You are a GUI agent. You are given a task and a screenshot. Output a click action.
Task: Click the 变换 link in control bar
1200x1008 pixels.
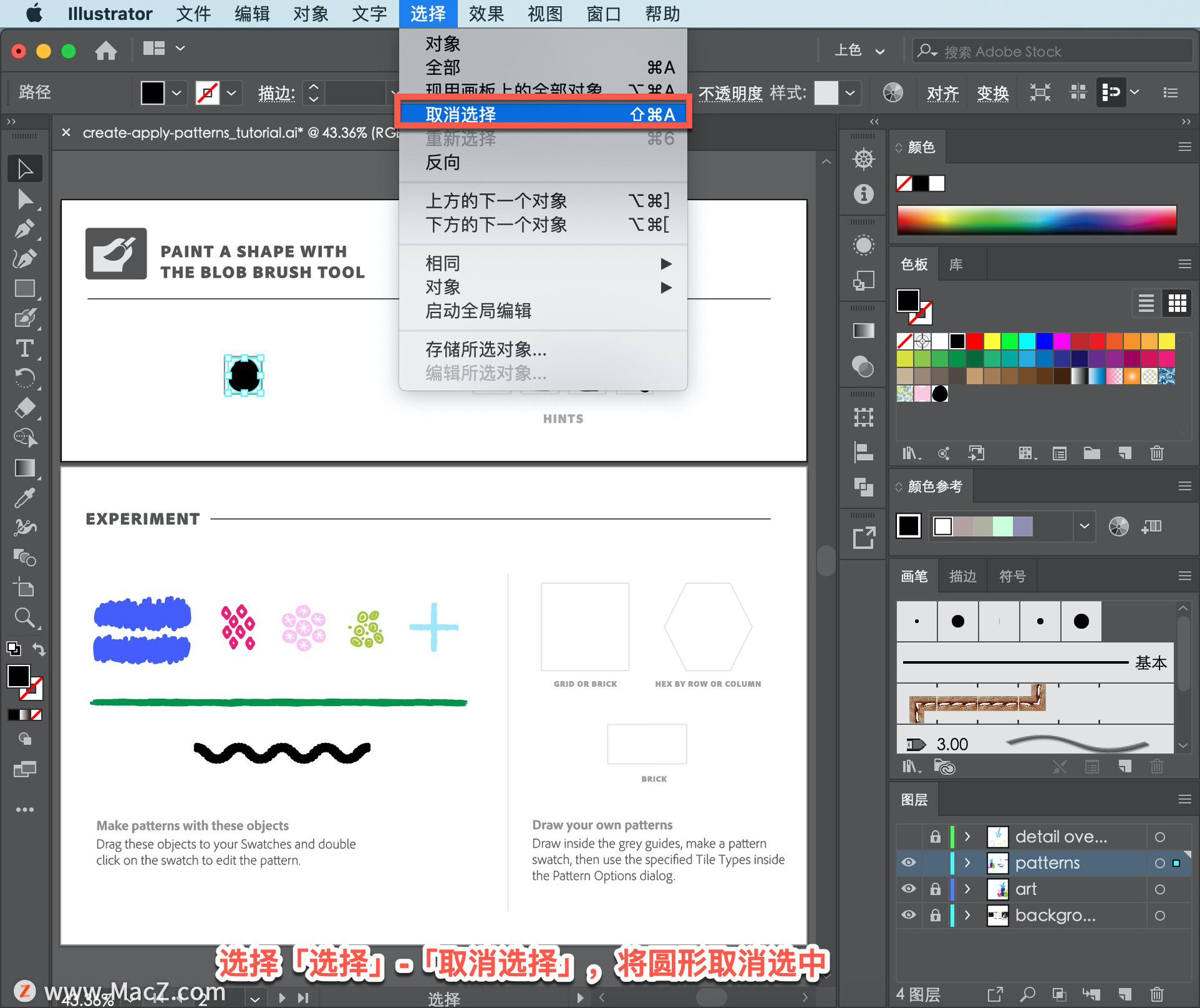(992, 93)
